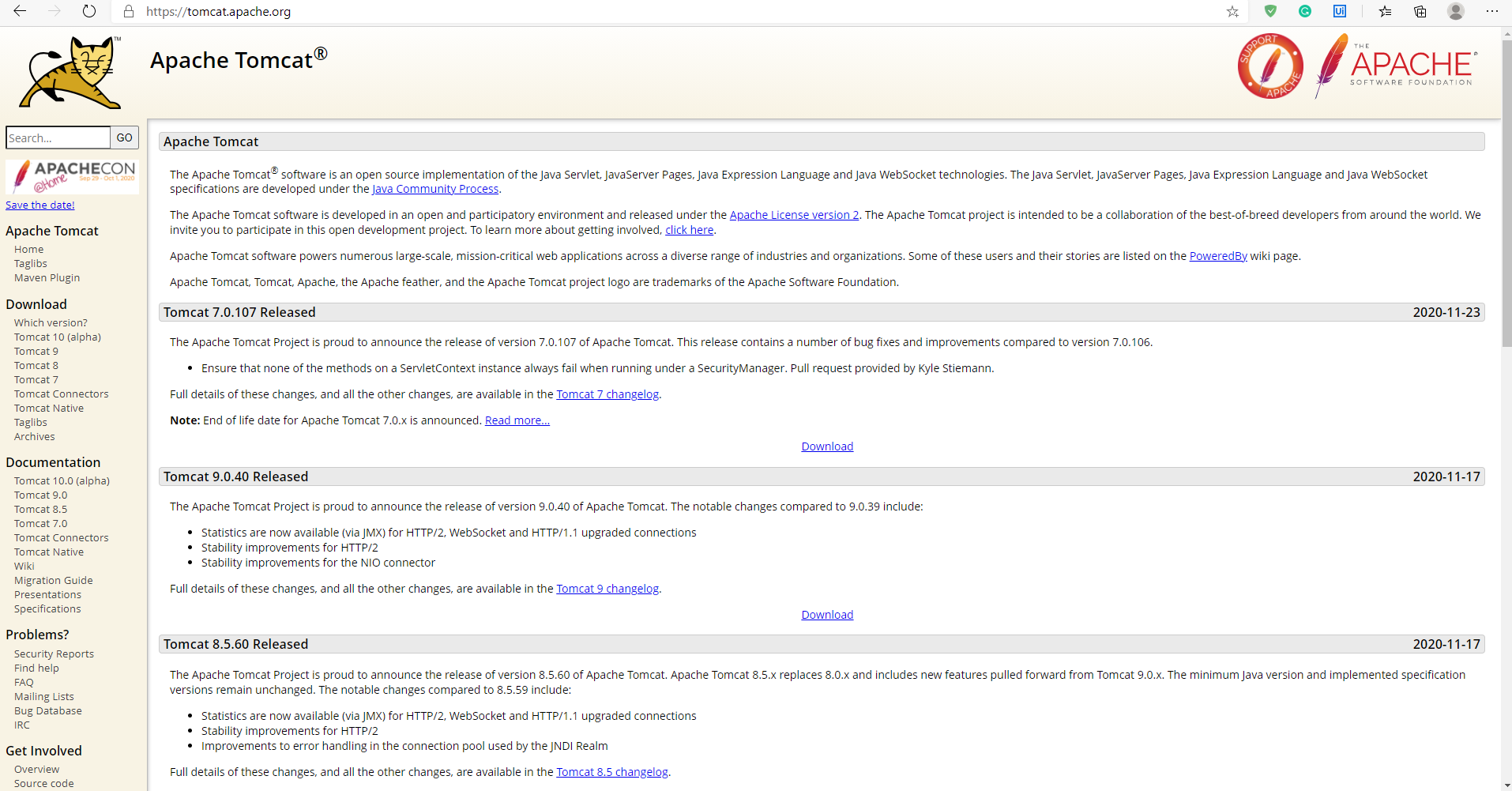This screenshot has width=1512, height=791.
Task: Open the blue UI extension icon
Action: (1340, 11)
